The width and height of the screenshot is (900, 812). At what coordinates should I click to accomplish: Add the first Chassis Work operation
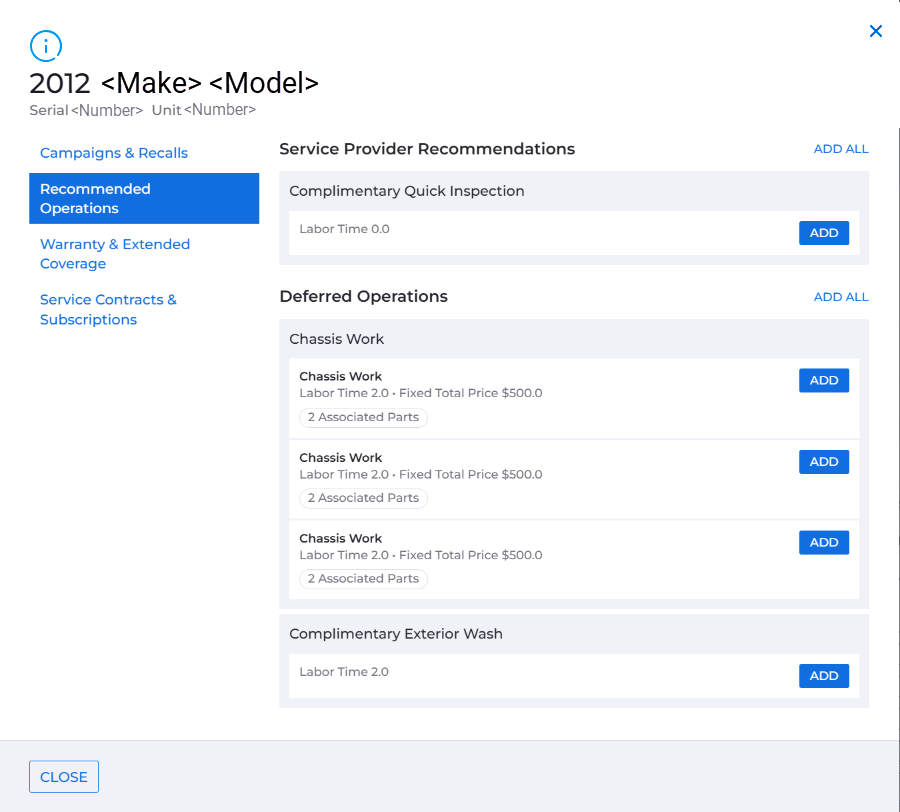tap(824, 380)
